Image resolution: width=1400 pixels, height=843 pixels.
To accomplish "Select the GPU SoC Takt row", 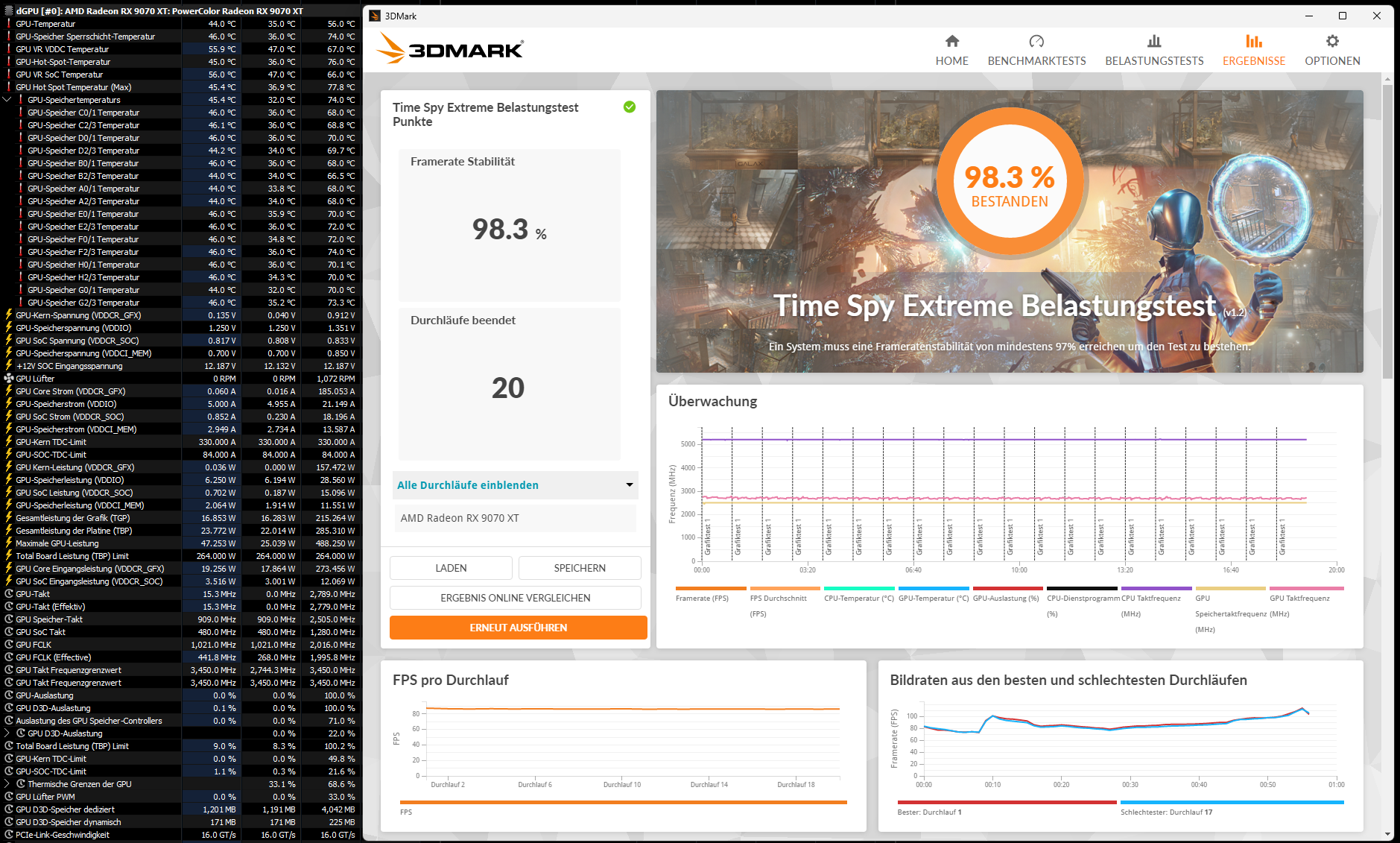I will coord(181,632).
